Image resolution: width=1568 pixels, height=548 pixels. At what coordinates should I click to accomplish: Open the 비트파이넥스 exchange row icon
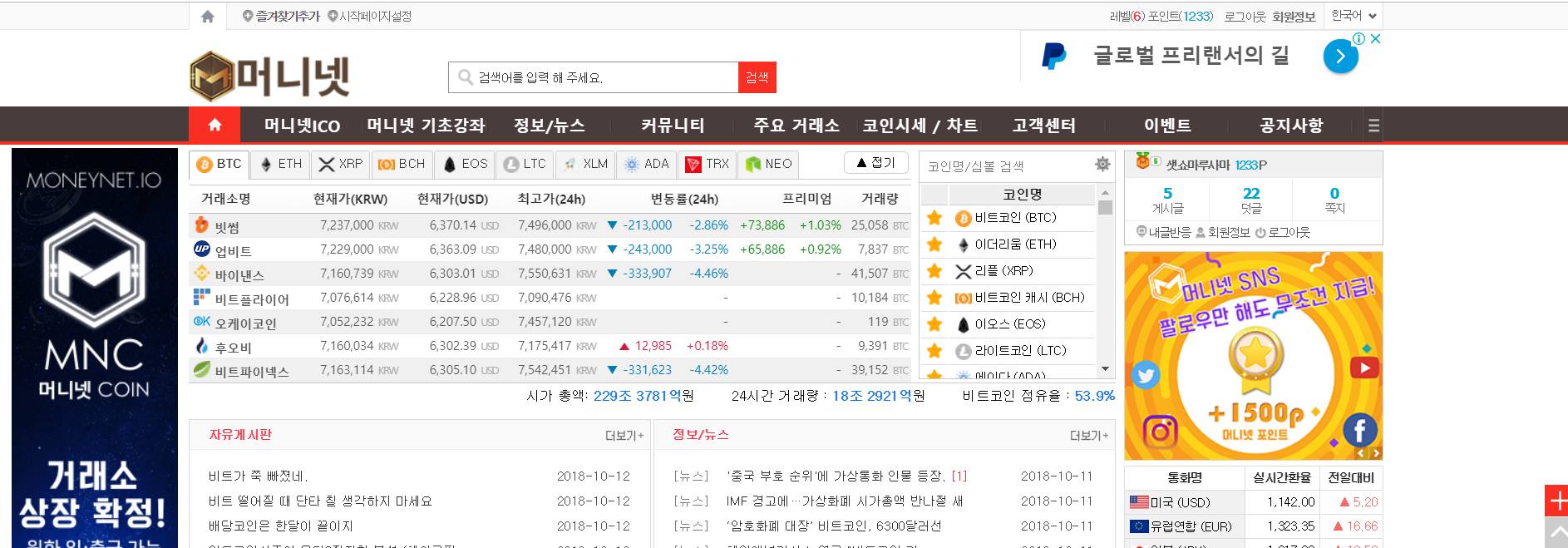201,368
